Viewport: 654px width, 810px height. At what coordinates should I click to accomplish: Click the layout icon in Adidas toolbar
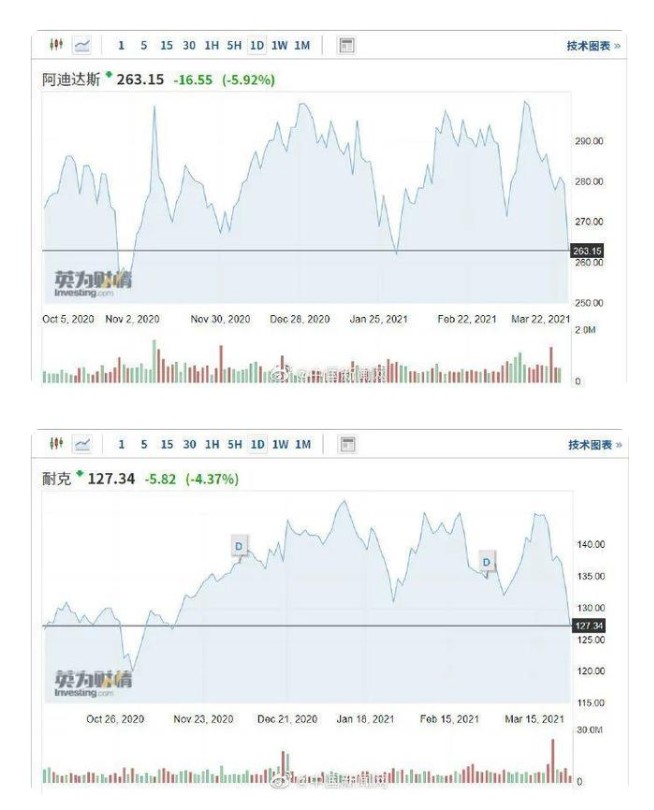pos(347,45)
